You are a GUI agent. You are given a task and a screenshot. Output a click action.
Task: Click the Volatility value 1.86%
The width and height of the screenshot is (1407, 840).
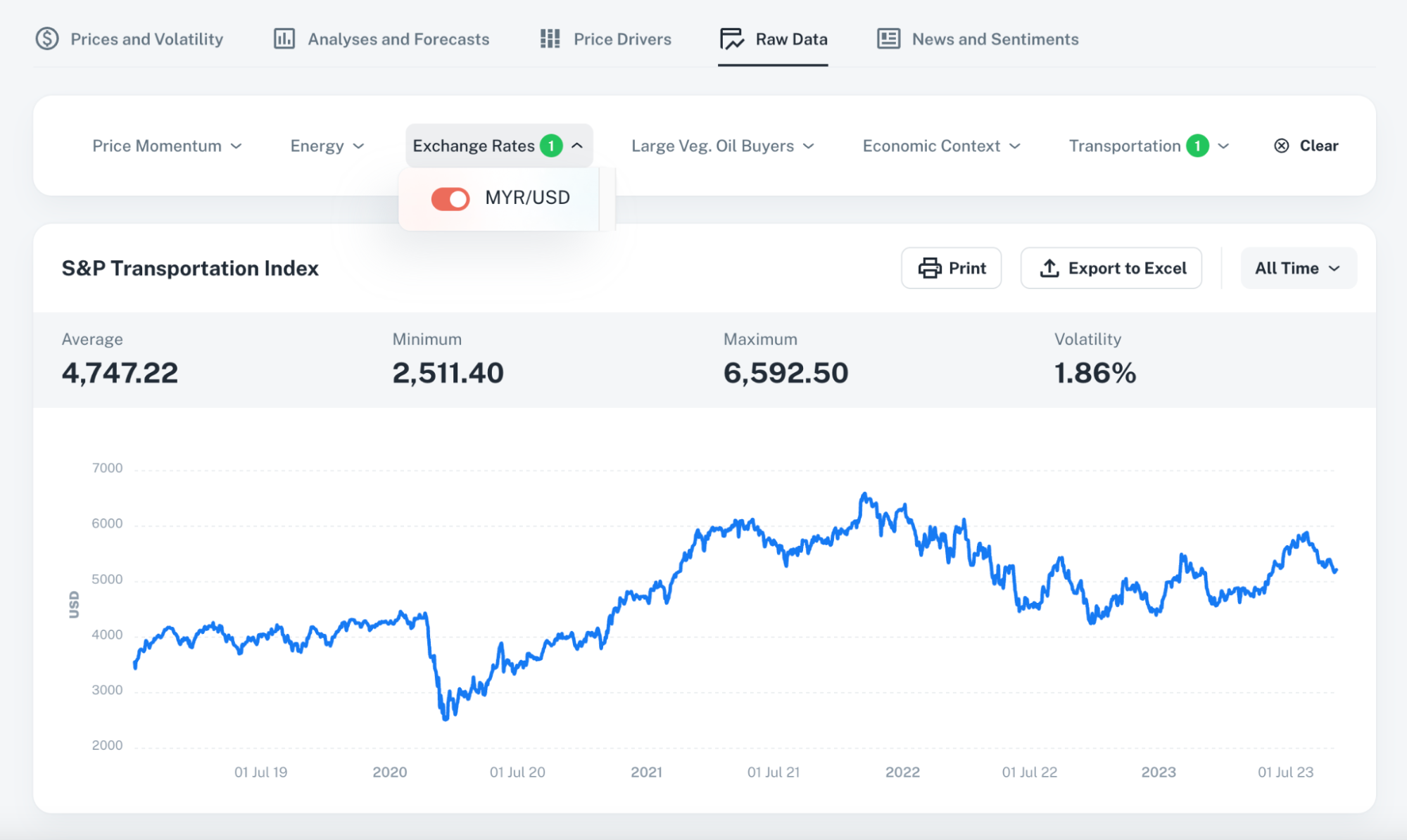(1095, 373)
